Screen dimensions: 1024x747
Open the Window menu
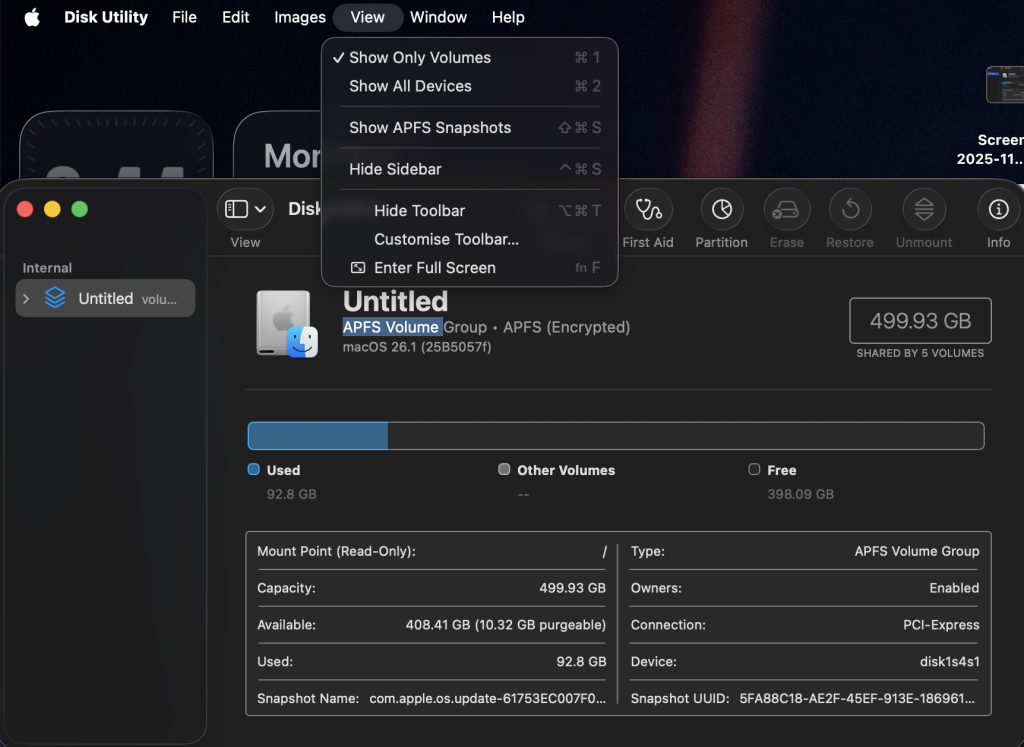coord(438,17)
